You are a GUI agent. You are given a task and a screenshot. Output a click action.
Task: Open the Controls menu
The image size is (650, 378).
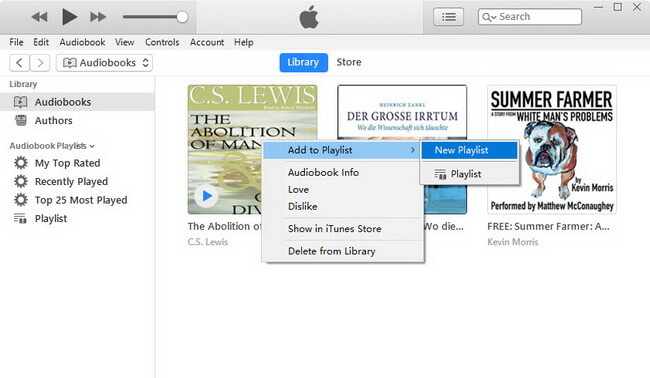[162, 42]
